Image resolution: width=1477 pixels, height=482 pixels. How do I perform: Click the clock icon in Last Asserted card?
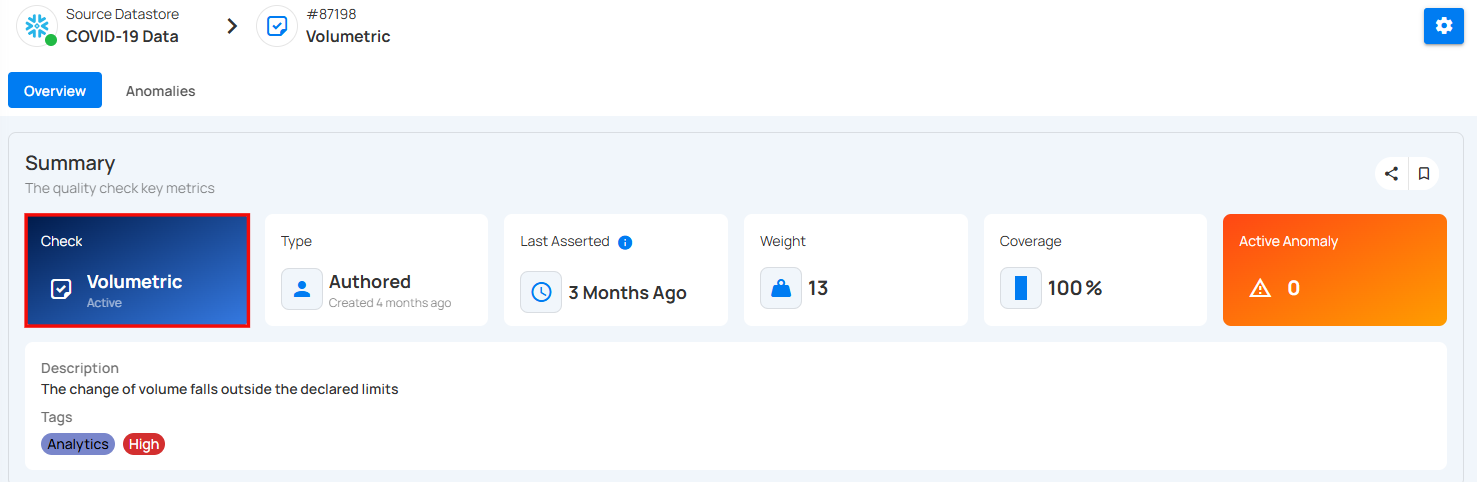tap(541, 292)
